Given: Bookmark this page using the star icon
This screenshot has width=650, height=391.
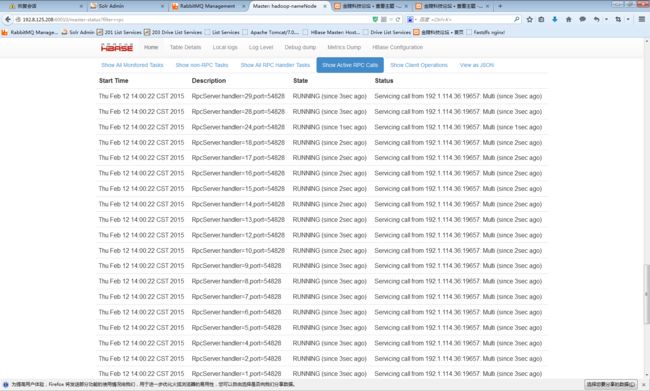Looking at the screenshot, I should tap(529, 19).
